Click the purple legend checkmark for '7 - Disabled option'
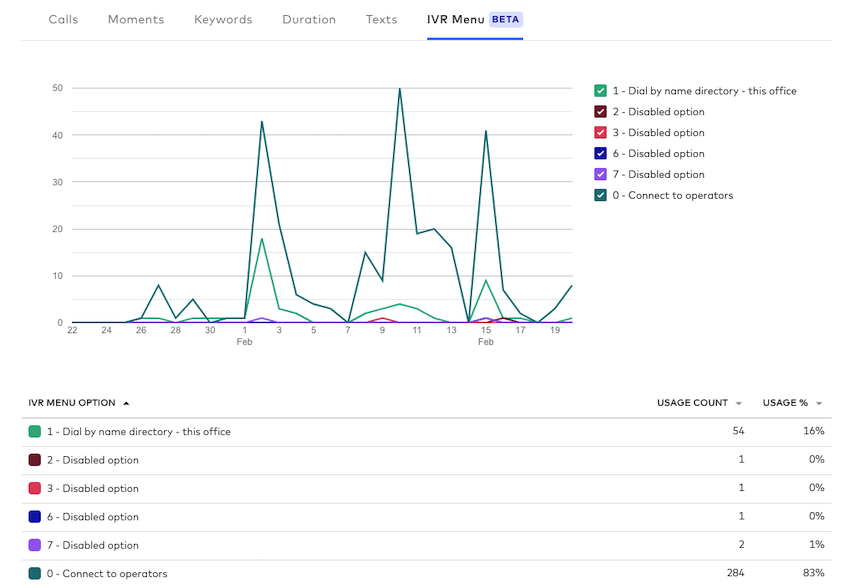850x588 pixels. click(x=599, y=174)
